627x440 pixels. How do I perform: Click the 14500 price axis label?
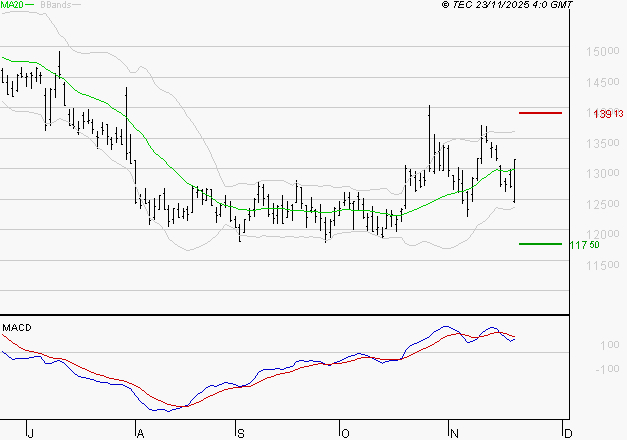point(603,82)
